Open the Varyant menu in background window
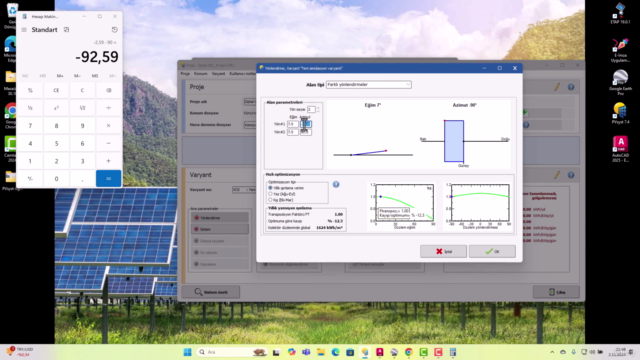640x360 pixels. (x=218, y=74)
